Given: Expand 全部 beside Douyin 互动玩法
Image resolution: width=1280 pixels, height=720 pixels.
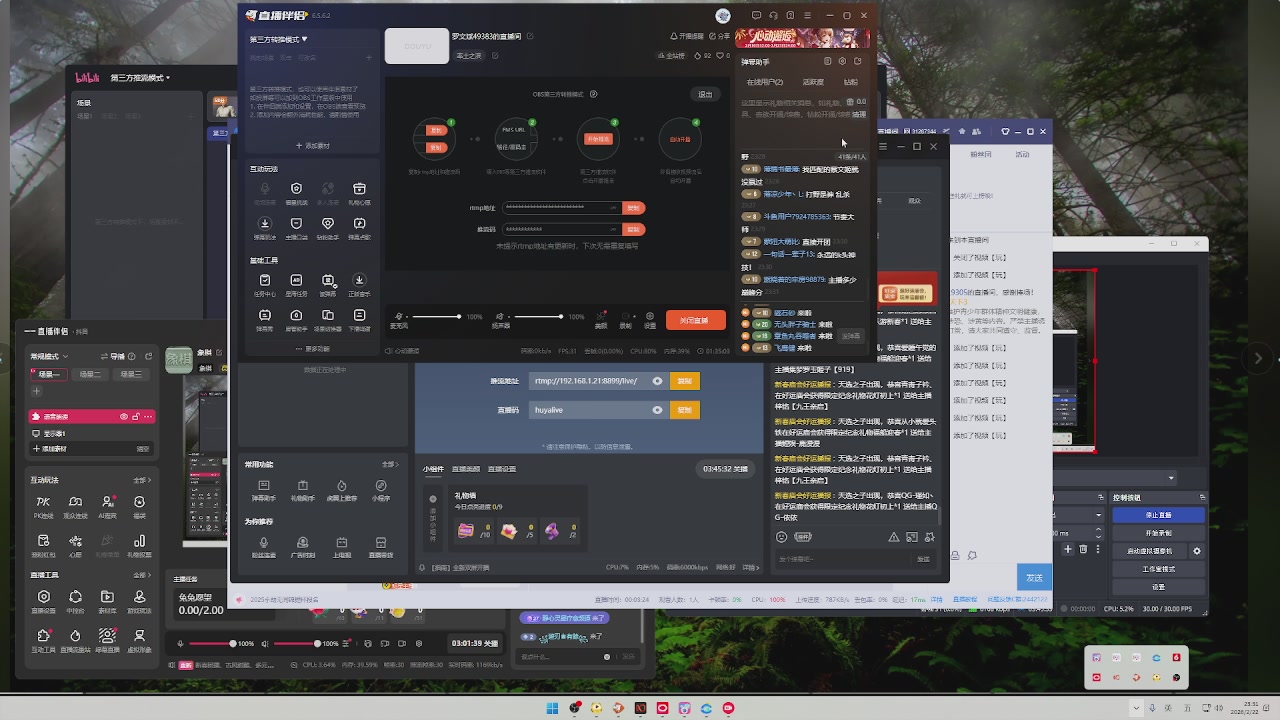Looking at the screenshot, I should [x=141, y=480].
